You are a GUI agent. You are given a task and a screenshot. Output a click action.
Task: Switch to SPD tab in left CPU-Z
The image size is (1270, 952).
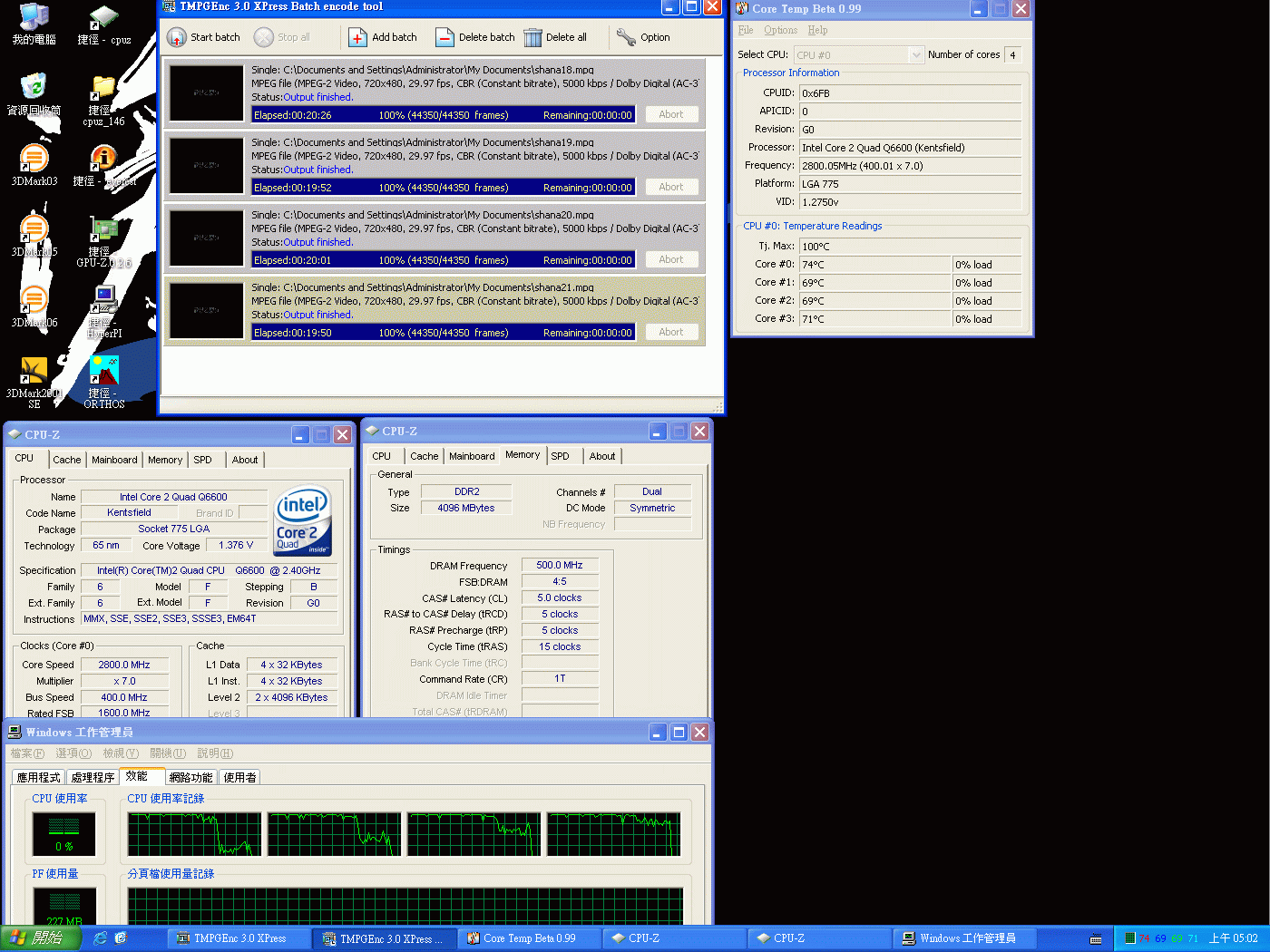click(203, 460)
